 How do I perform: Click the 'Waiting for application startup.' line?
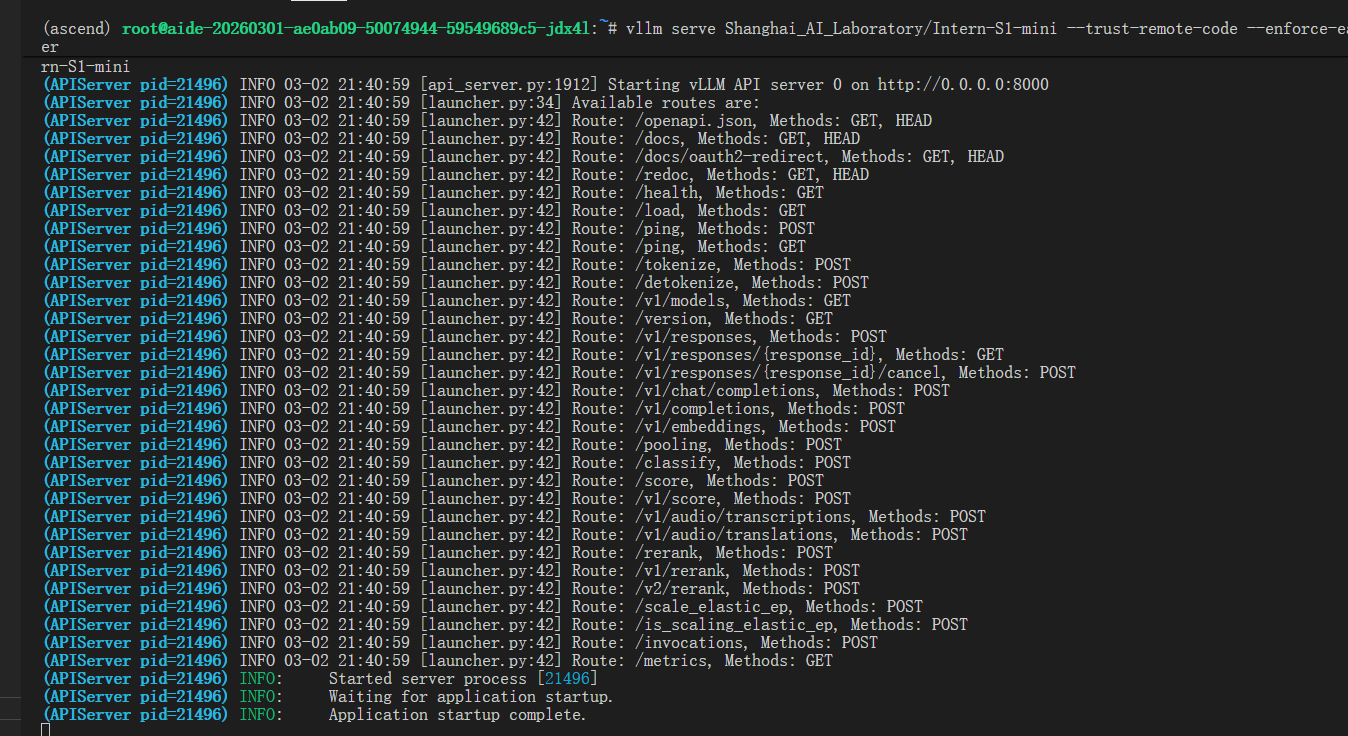(x=471, y=696)
